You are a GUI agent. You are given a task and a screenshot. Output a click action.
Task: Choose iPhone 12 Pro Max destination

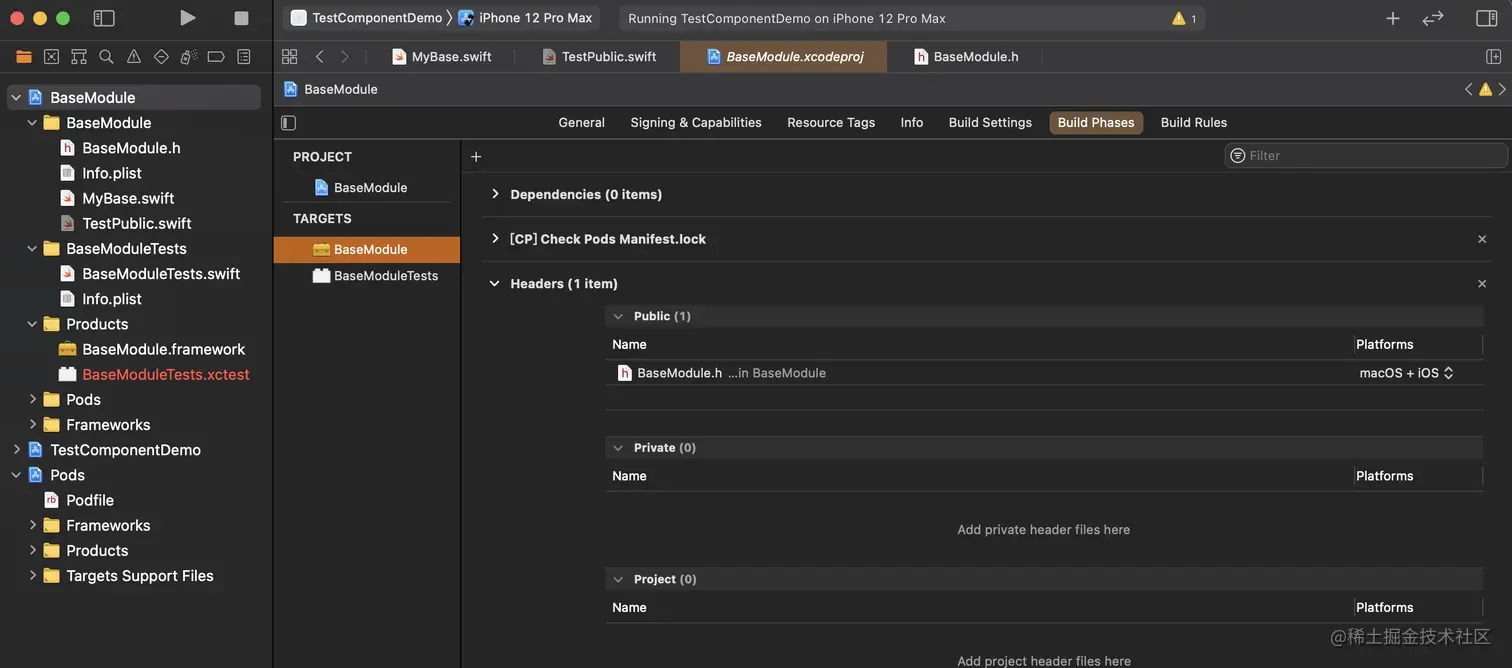pos(526,18)
